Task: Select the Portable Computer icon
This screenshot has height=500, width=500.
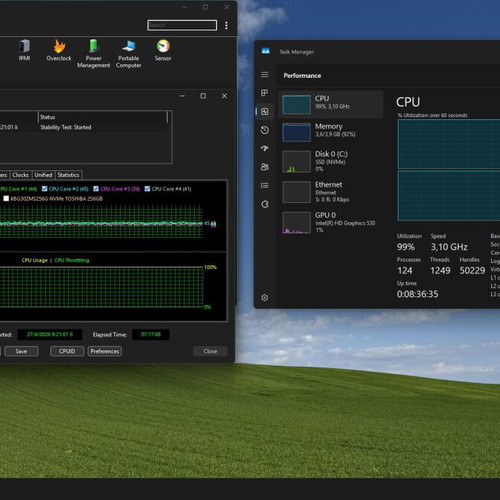Action: [x=129, y=46]
